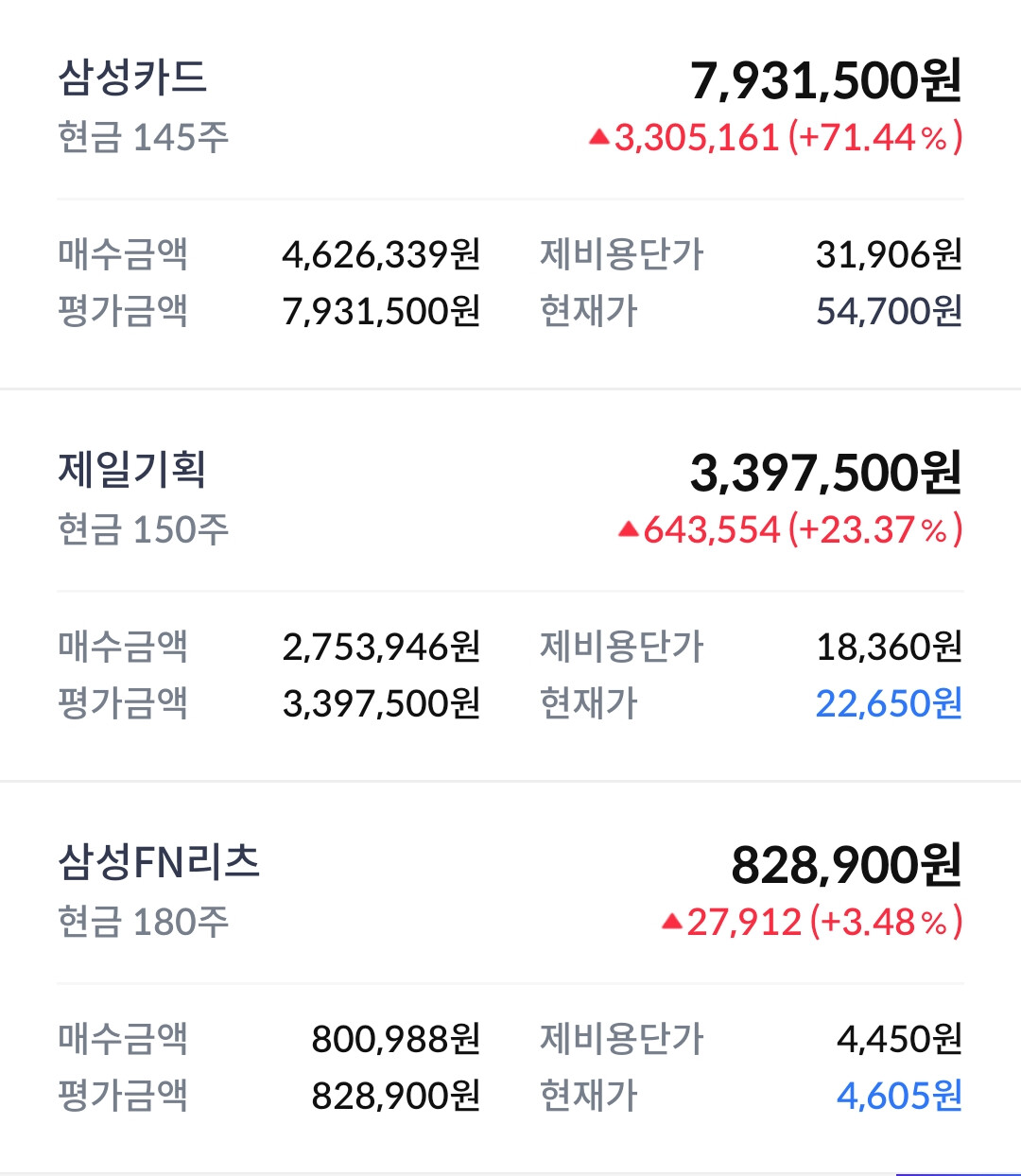The width and height of the screenshot is (1021, 1176).
Task: Select the 828,900원 headline valuation
Action: [846, 865]
